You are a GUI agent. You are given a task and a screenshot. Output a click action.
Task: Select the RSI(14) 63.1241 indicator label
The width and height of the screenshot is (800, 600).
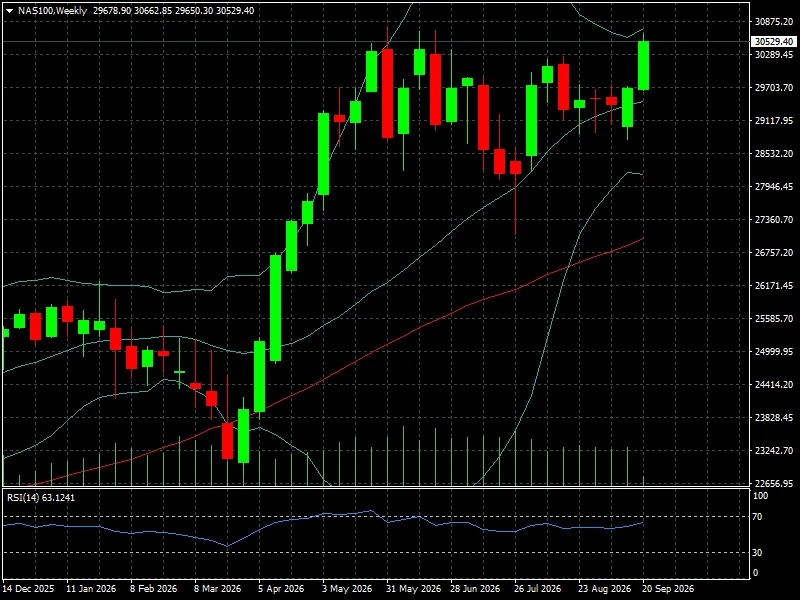41,497
